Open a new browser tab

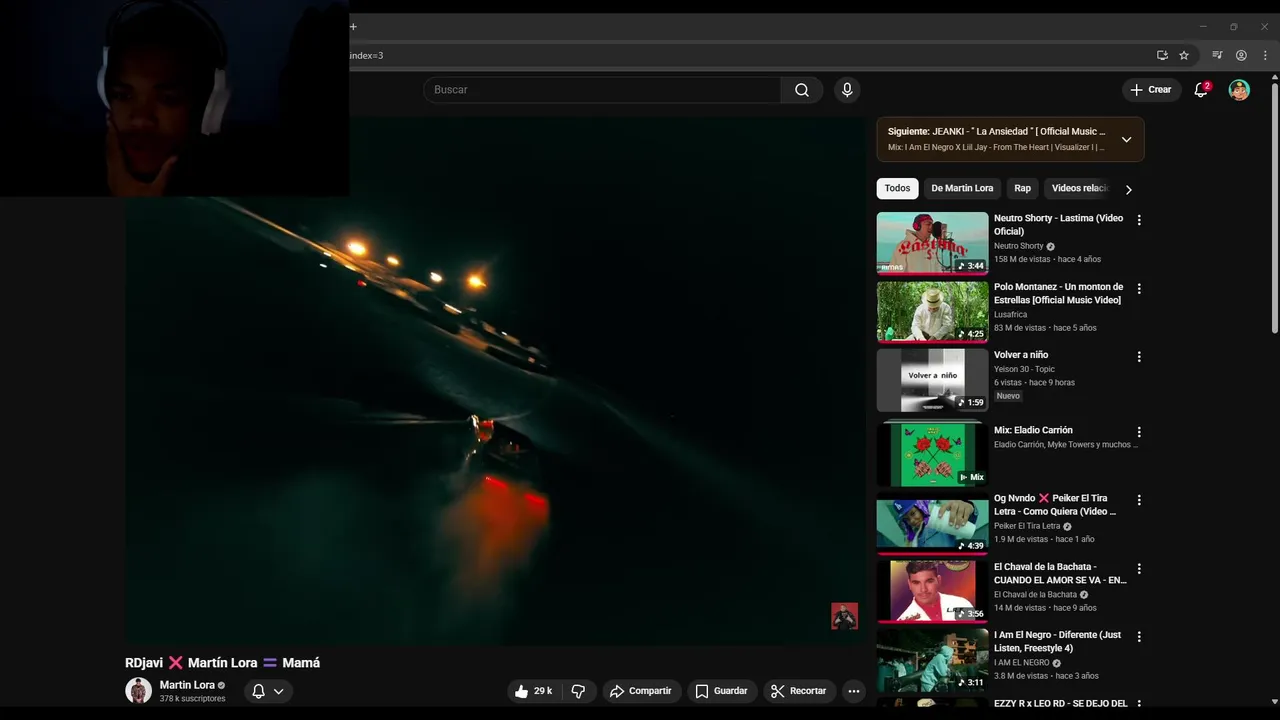coord(353,27)
